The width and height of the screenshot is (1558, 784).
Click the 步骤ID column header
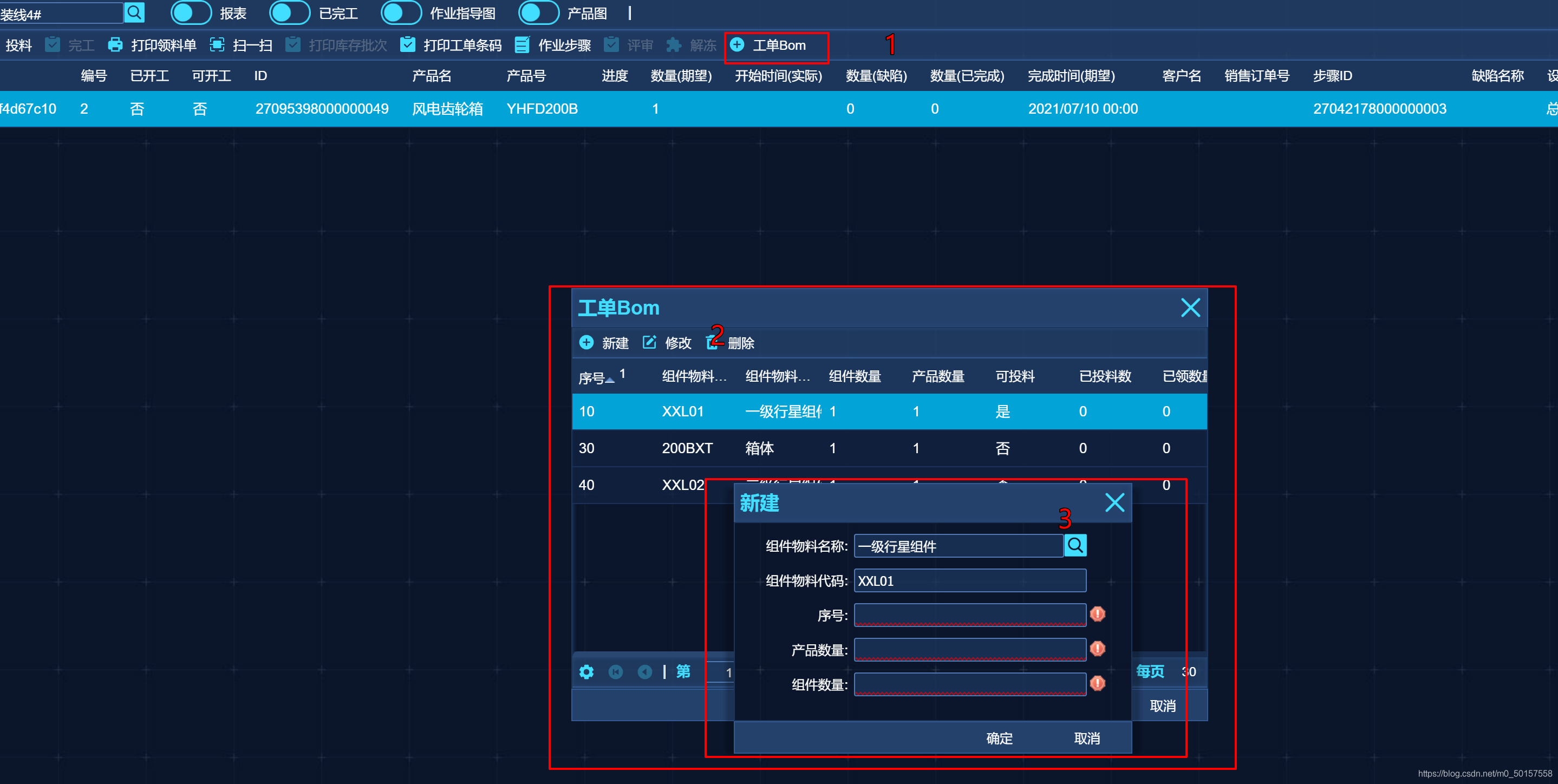[x=1332, y=76]
